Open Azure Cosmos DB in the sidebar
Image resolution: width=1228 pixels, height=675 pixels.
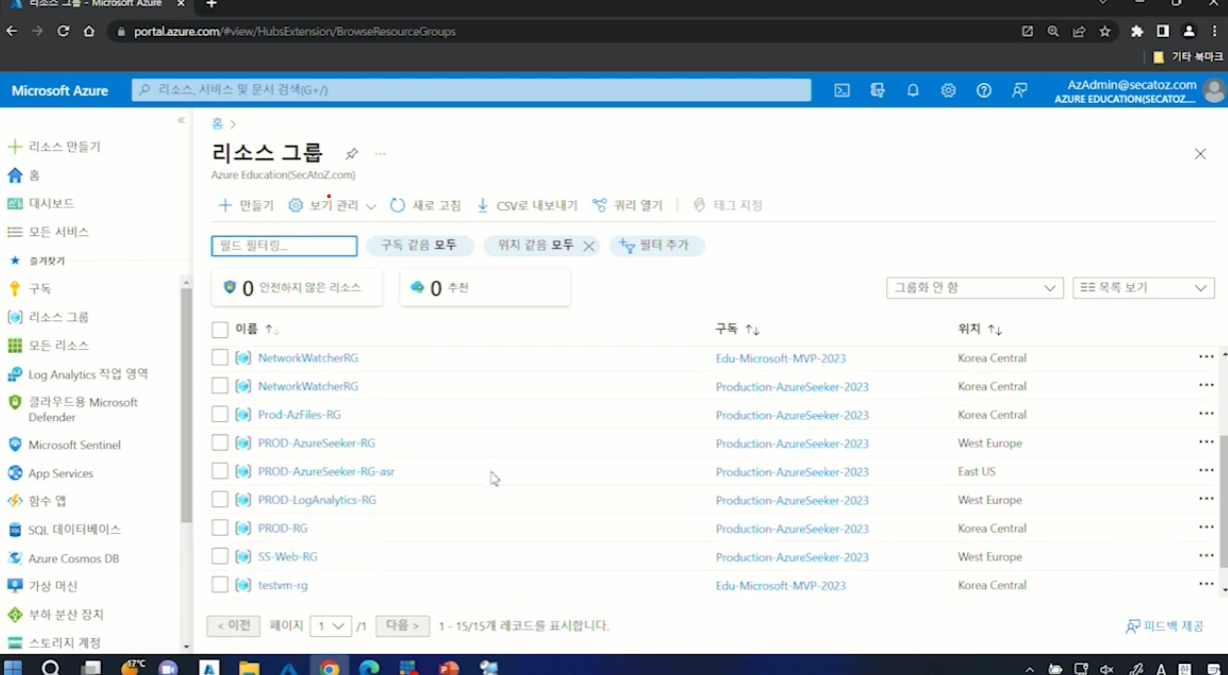[x=73, y=558]
